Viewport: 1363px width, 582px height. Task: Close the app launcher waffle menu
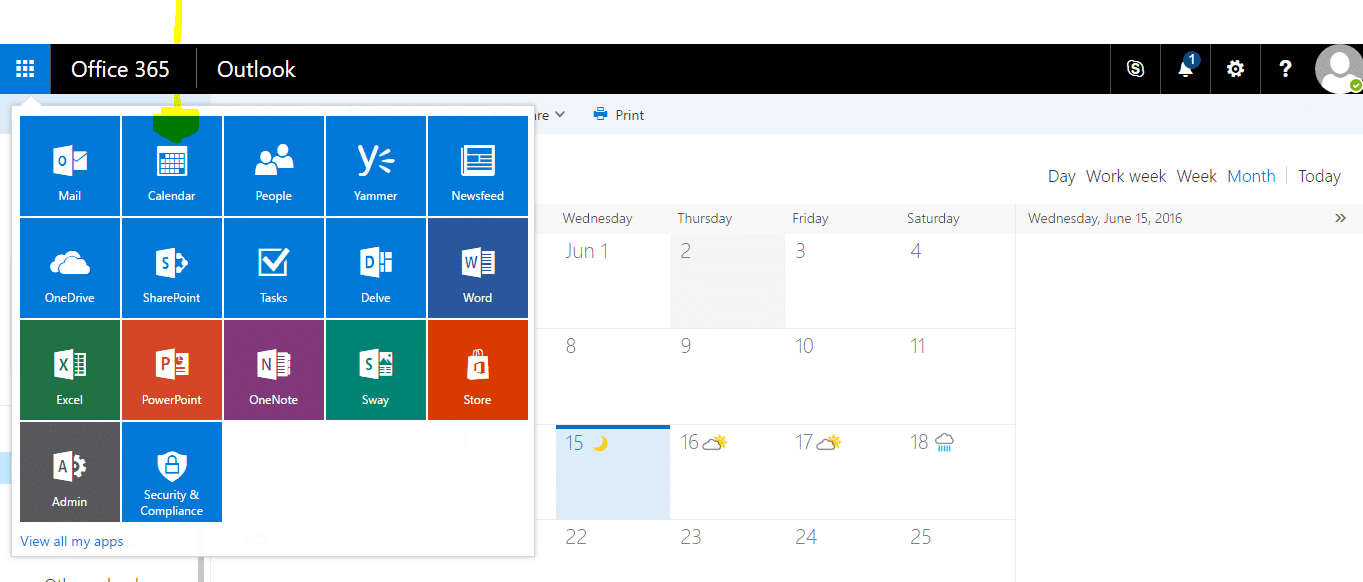25,69
